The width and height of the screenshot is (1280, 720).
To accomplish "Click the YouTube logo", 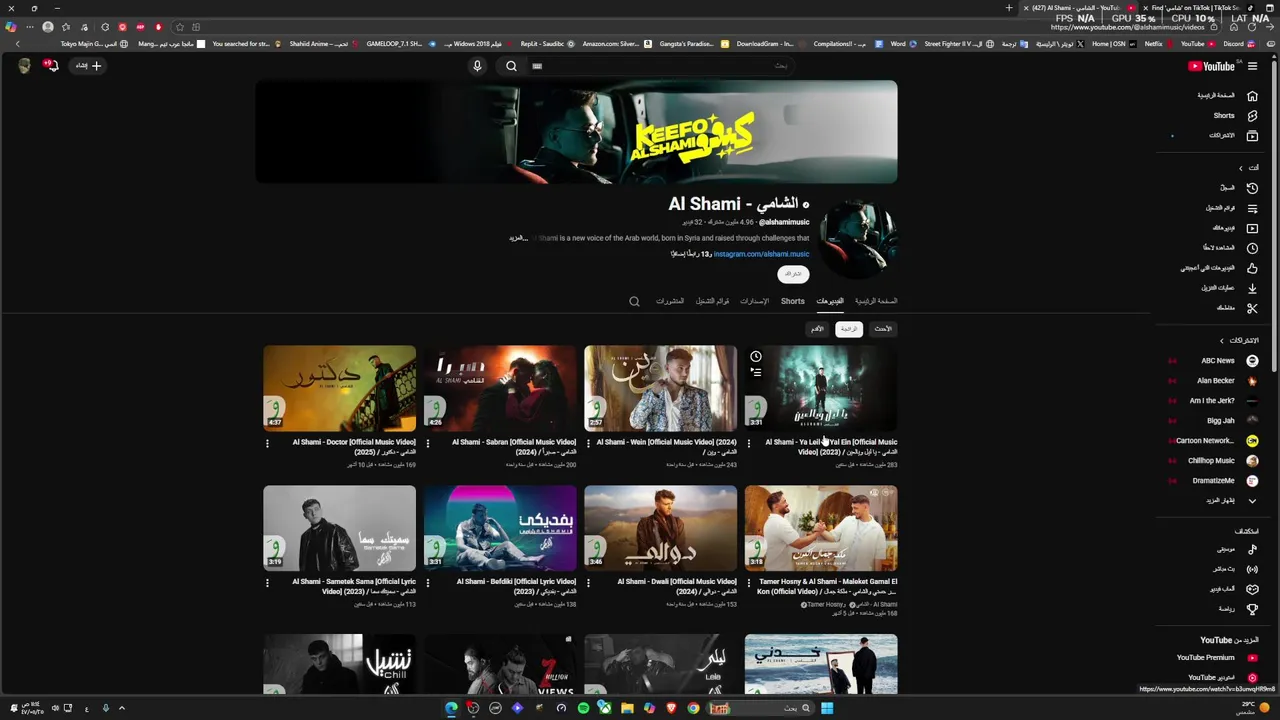I will 1211,66.
